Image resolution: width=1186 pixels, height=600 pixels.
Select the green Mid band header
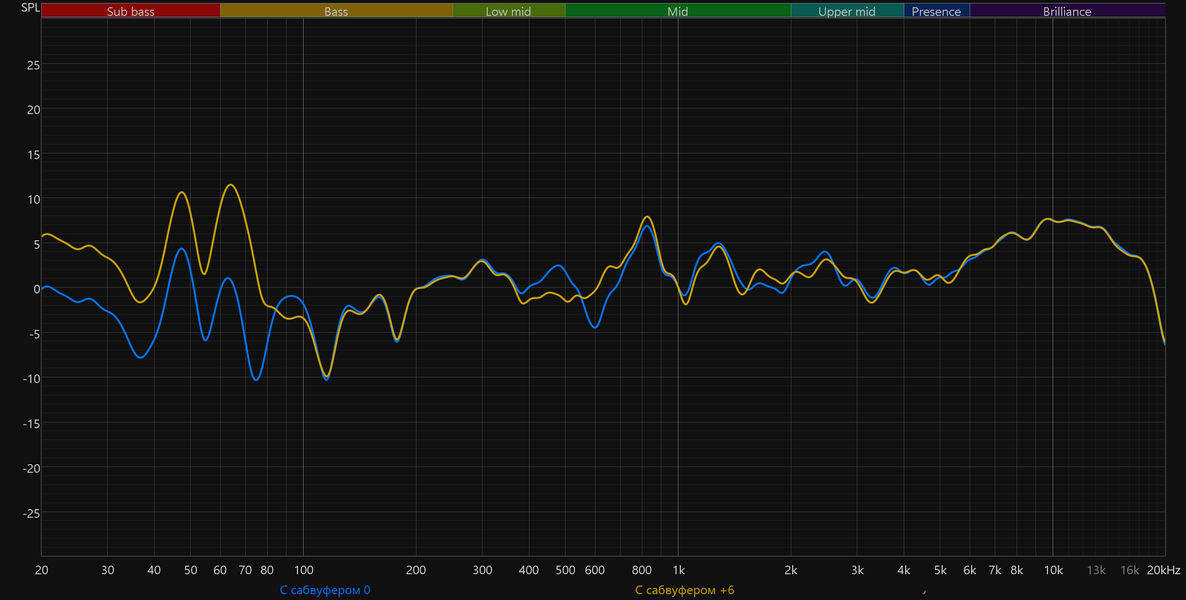pyautogui.click(x=678, y=11)
